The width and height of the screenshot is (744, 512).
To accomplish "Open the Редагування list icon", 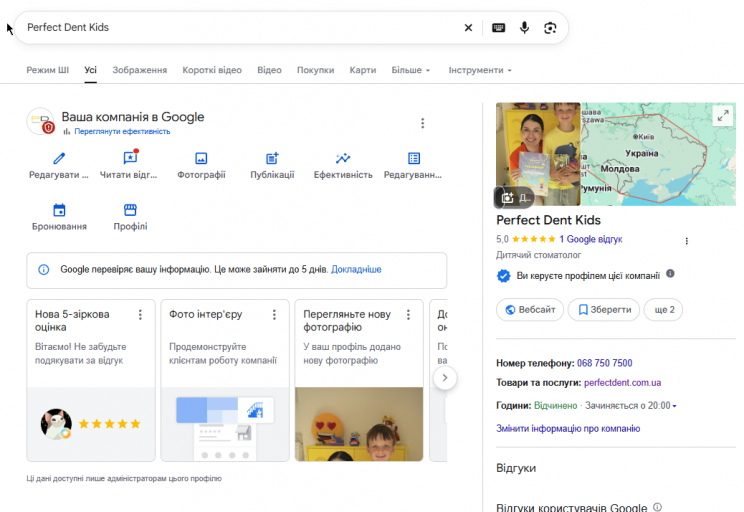I will coord(414,158).
